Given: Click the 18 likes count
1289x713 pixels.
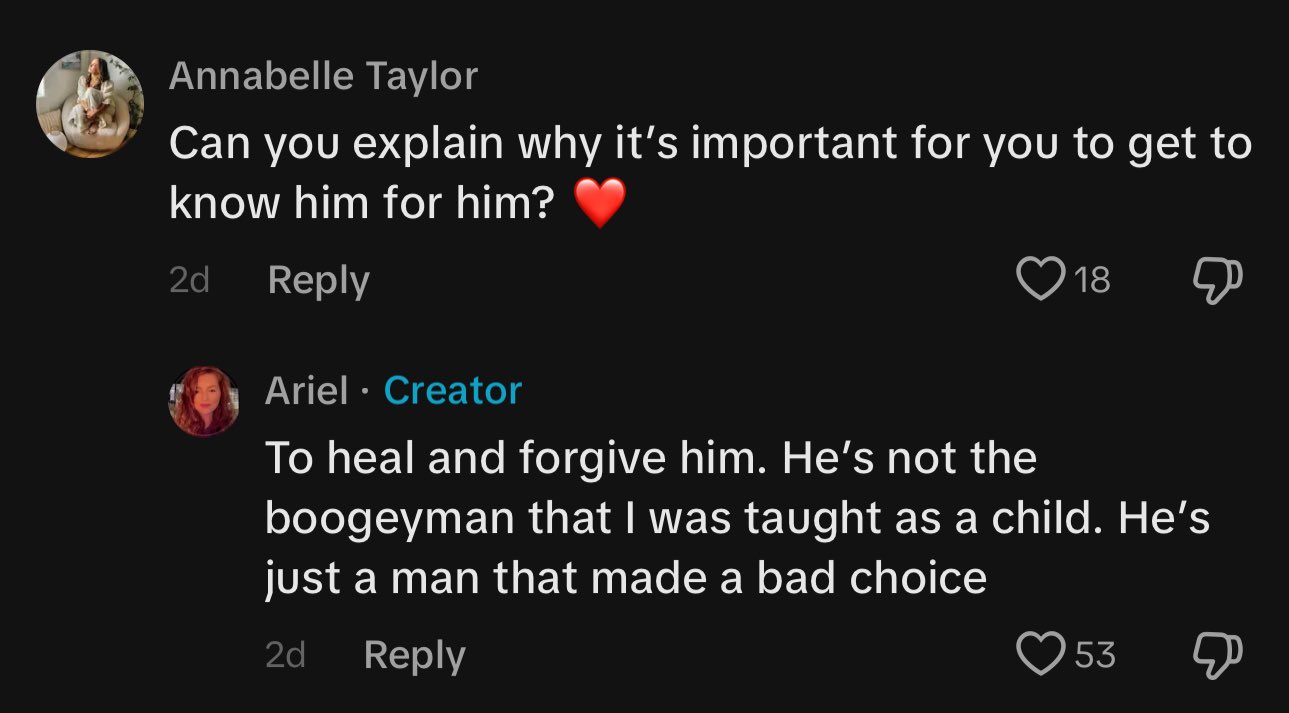Looking at the screenshot, I should pyautogui.click(x=1092, y=280).
